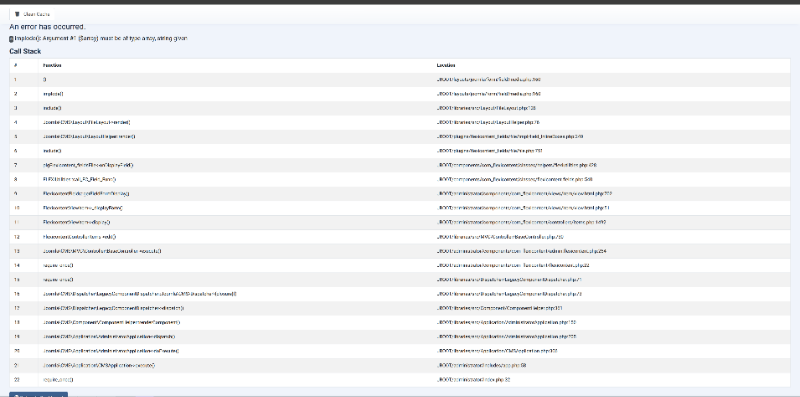Select 'include()' function in row 3
The width and height of the screenshot is (800, 397).
[x=53, y=108]
